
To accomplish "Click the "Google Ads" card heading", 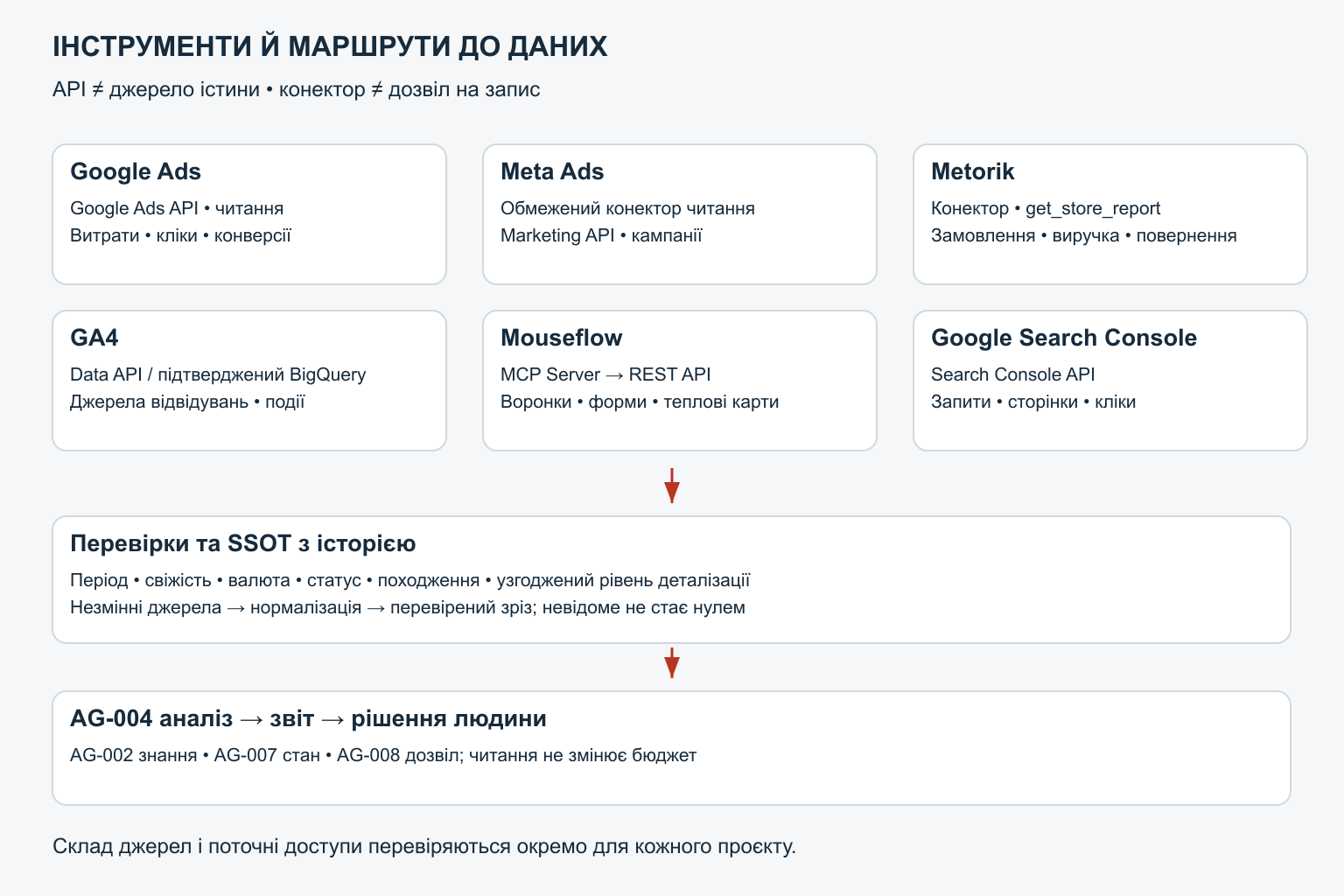I will coord(136,171).
